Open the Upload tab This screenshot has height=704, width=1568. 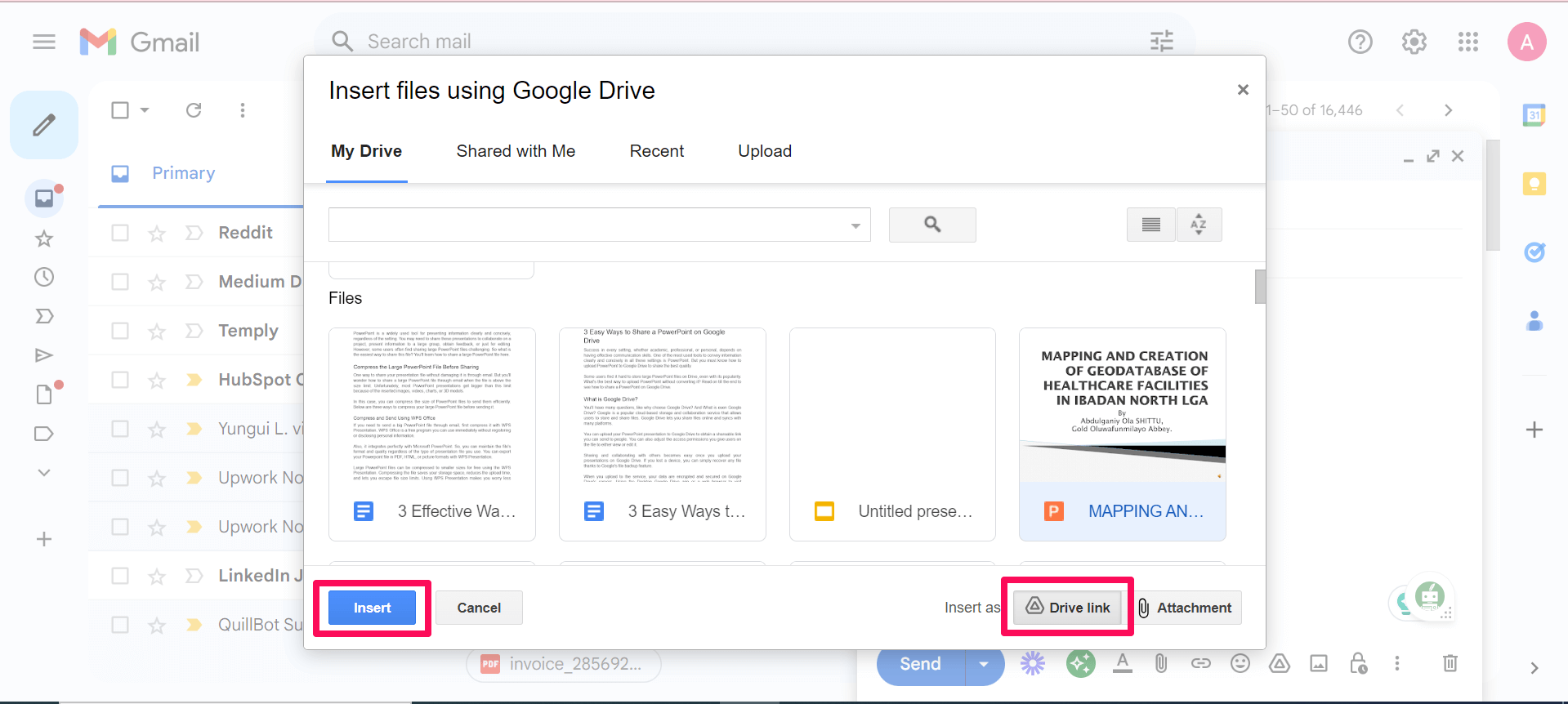(x=764, y=151)
